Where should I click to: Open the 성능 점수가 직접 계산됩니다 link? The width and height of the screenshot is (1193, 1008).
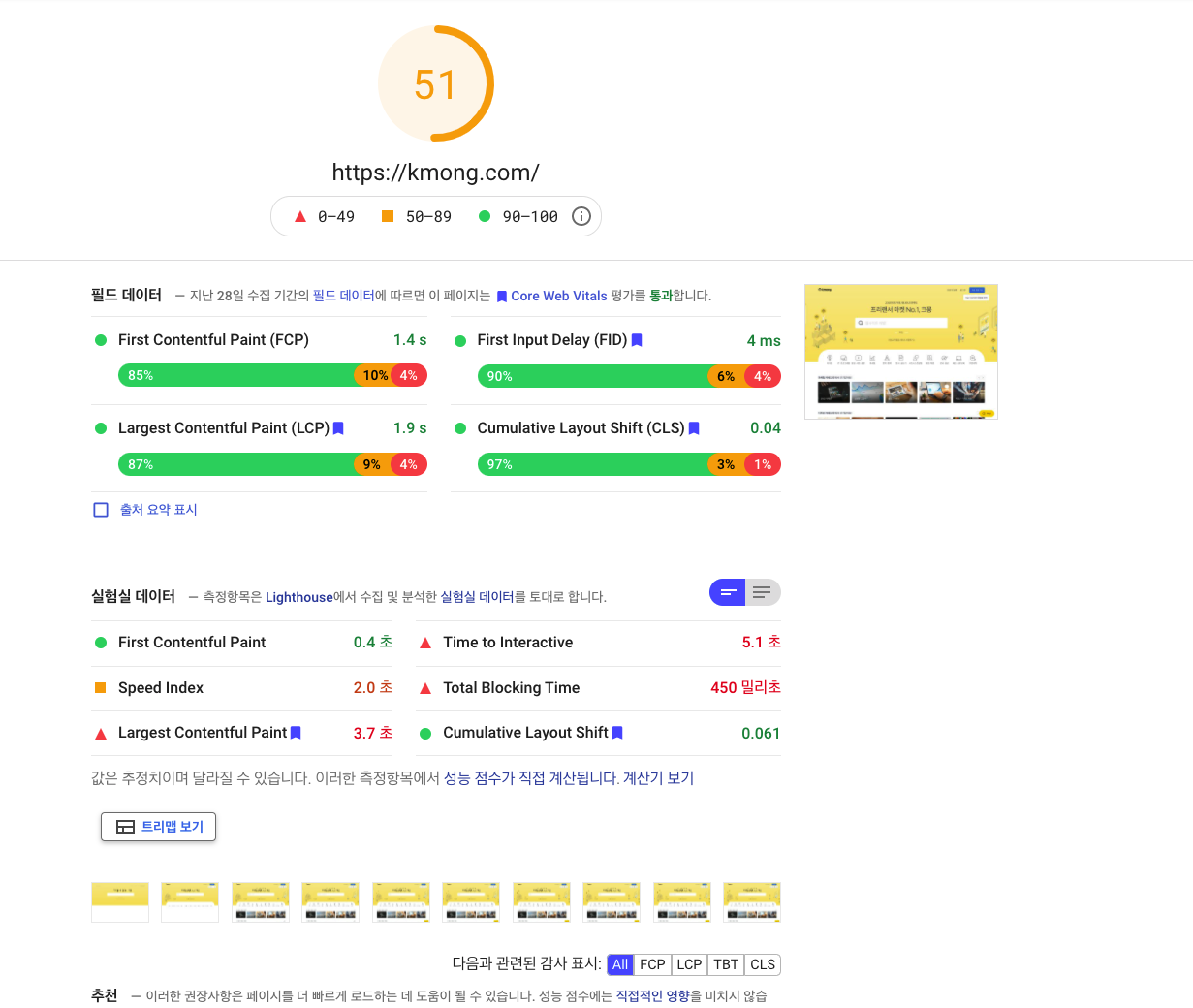point(531,778)
